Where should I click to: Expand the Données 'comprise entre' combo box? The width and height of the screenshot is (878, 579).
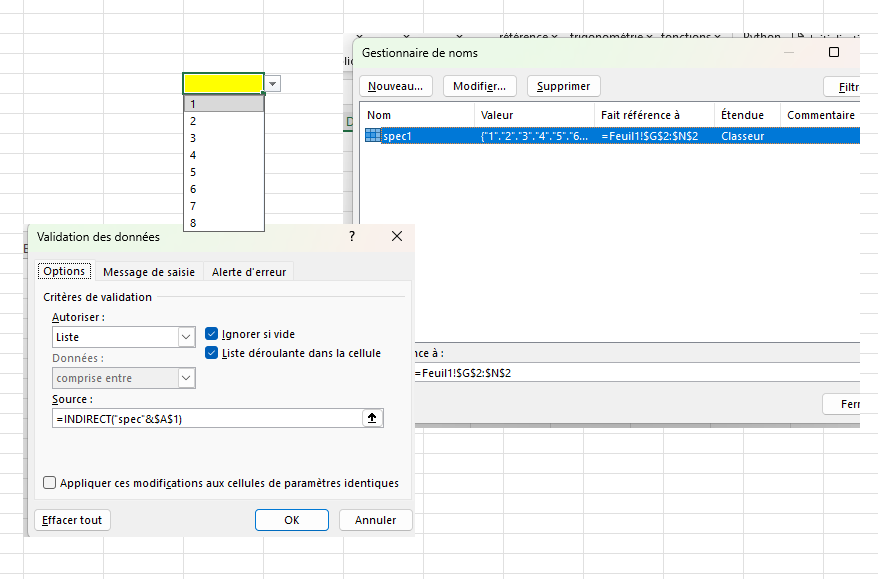click(186, 378)
